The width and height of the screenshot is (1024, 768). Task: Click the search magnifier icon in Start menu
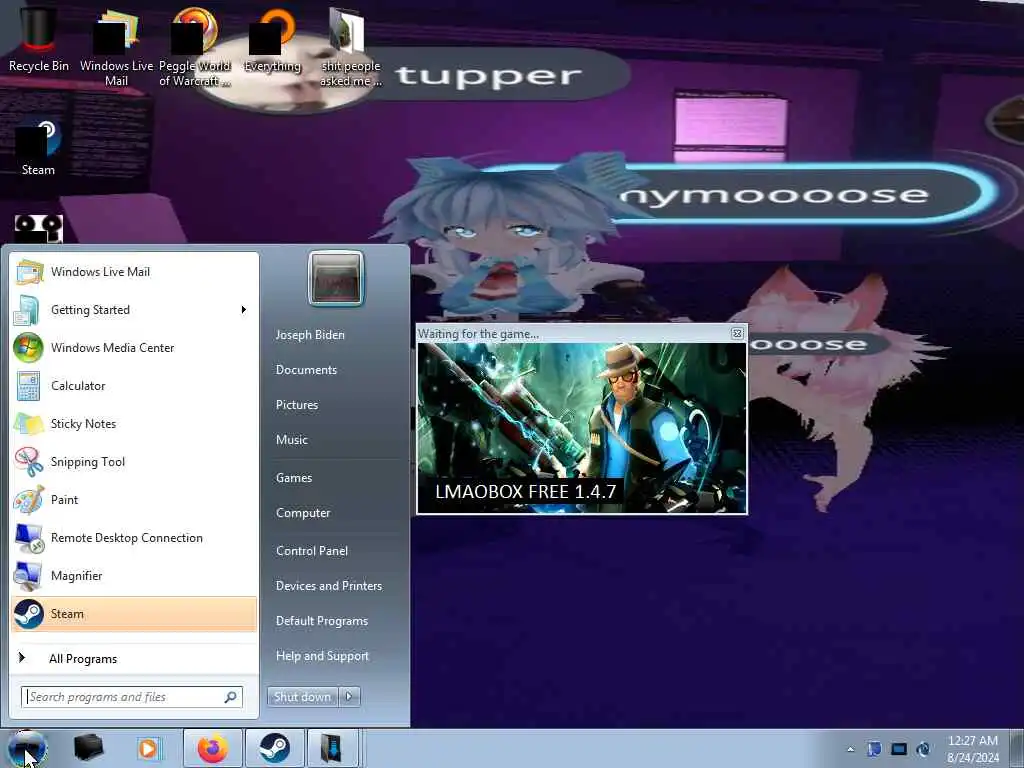tap(231, 697)
